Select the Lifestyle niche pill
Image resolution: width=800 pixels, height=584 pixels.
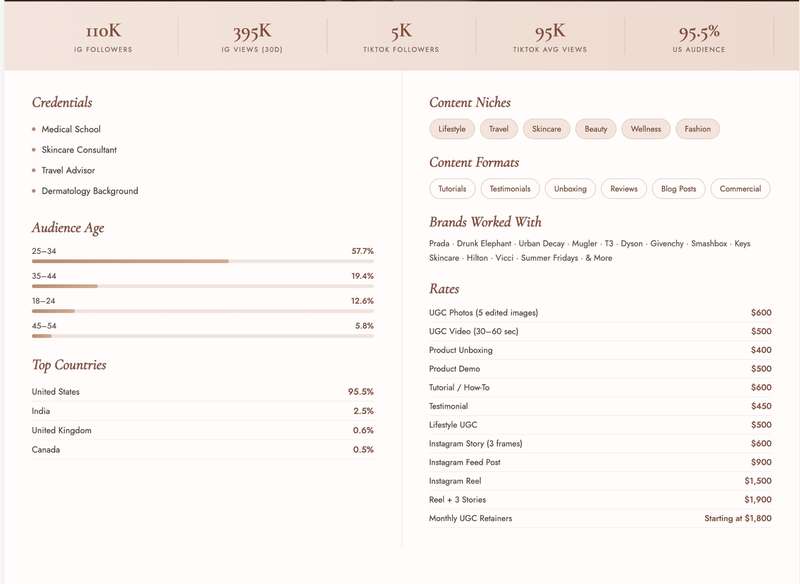pyautogui.click(x=452, y=129)
